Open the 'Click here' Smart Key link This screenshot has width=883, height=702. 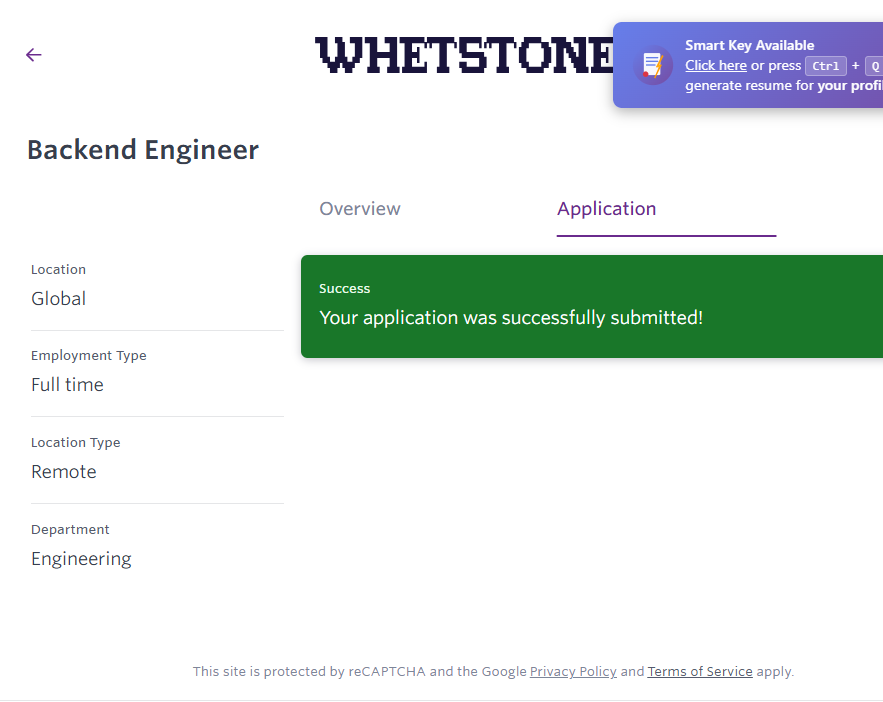(x=716, y=66)
